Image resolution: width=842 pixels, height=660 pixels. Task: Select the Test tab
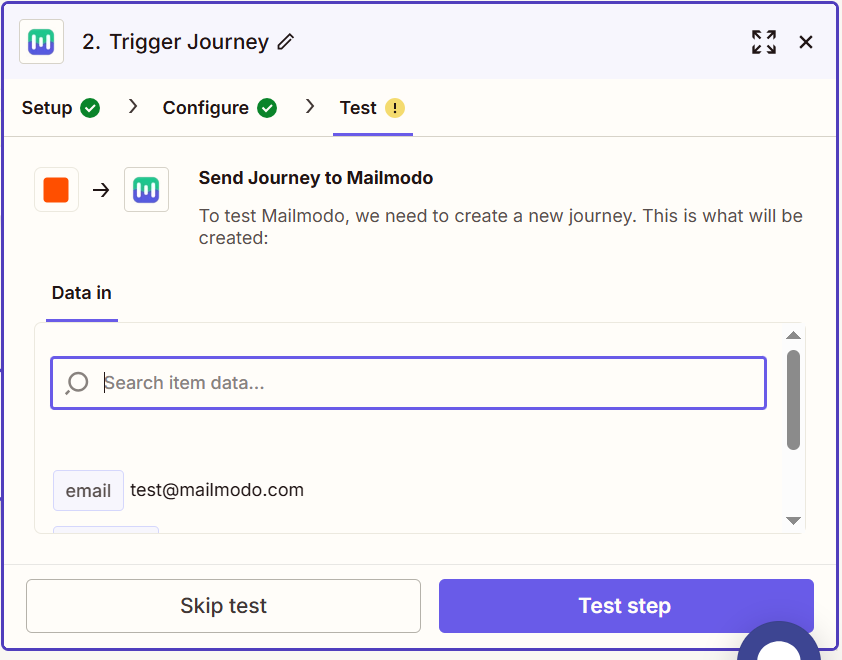click(x=358, y=108)
